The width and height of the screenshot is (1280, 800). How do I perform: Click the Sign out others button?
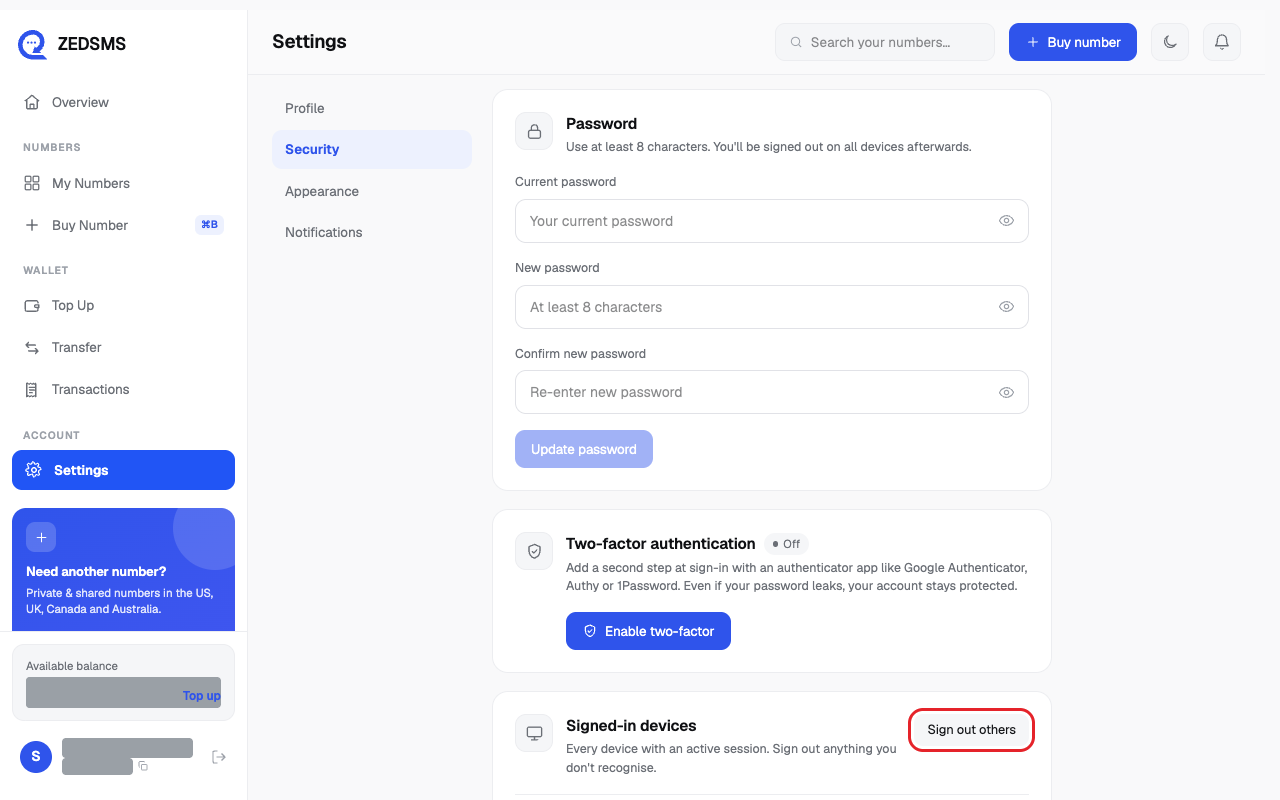coord(971,730)
